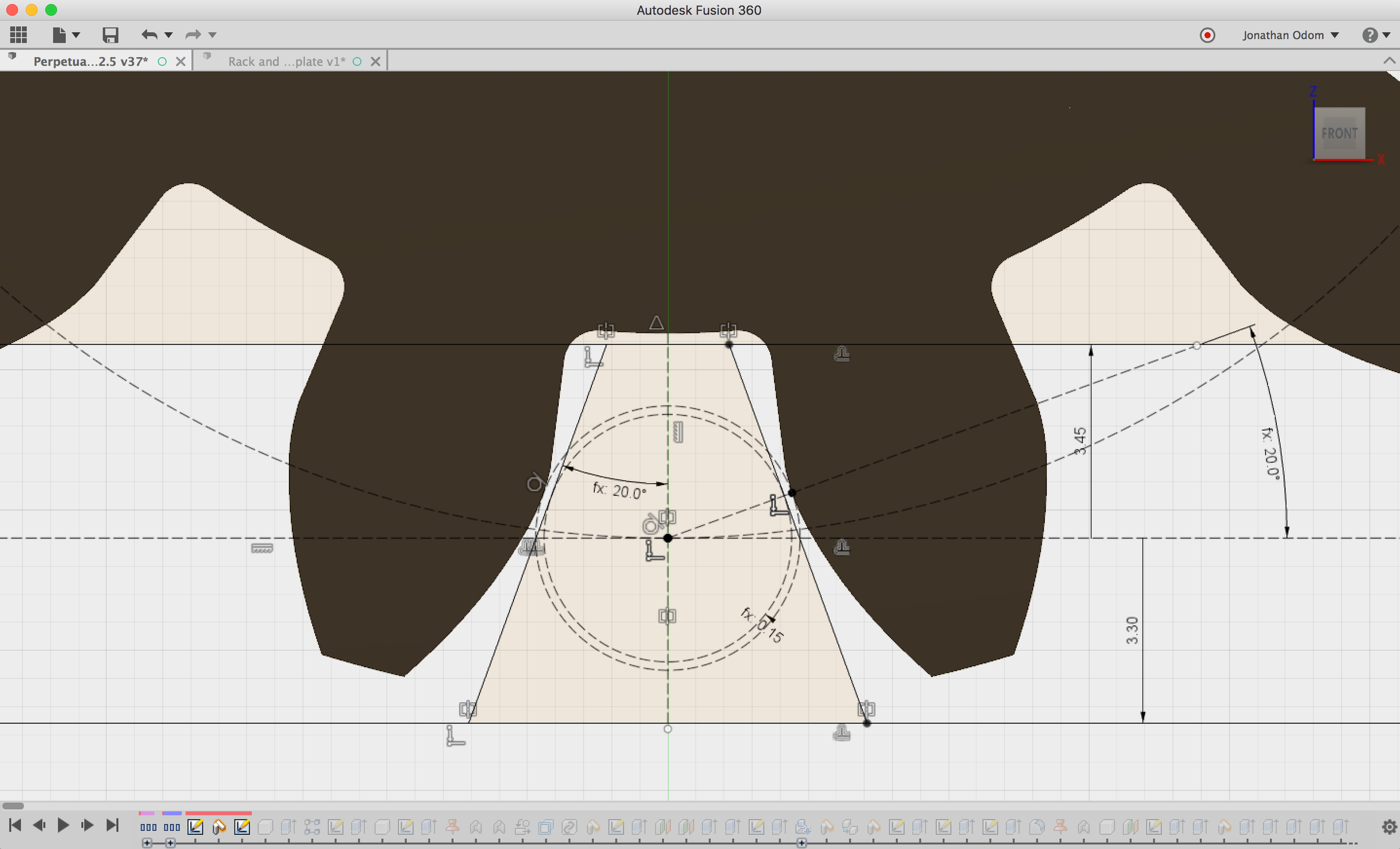Click the Redo arrow icon
This screenshot has height=849, width=1400.
192,35
